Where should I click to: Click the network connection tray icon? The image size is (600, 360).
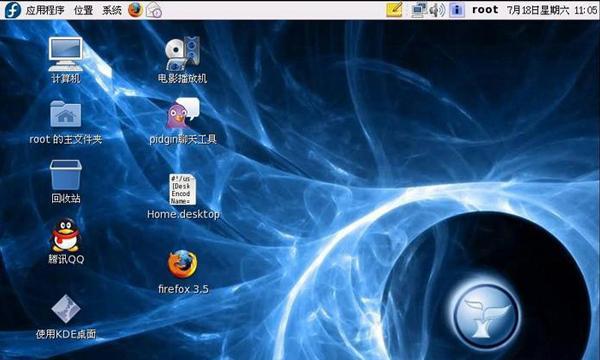(x=419, y=10)
